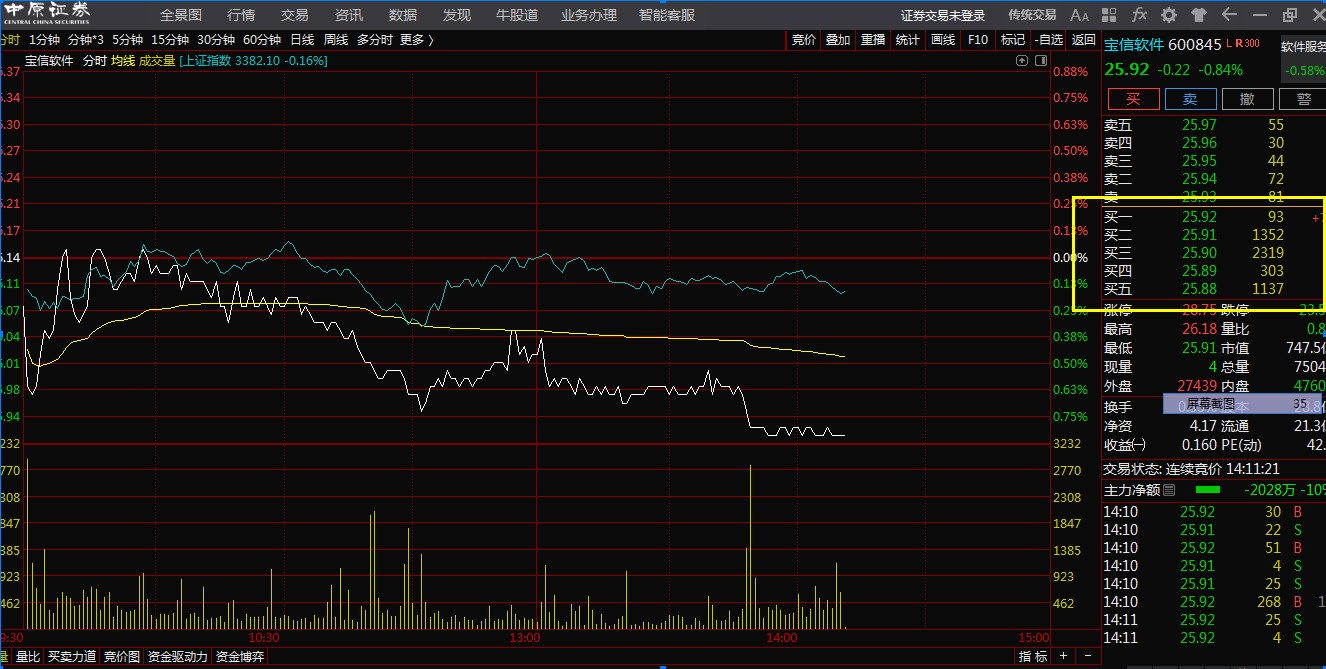Click the 警 alert button

point(1304,99)
